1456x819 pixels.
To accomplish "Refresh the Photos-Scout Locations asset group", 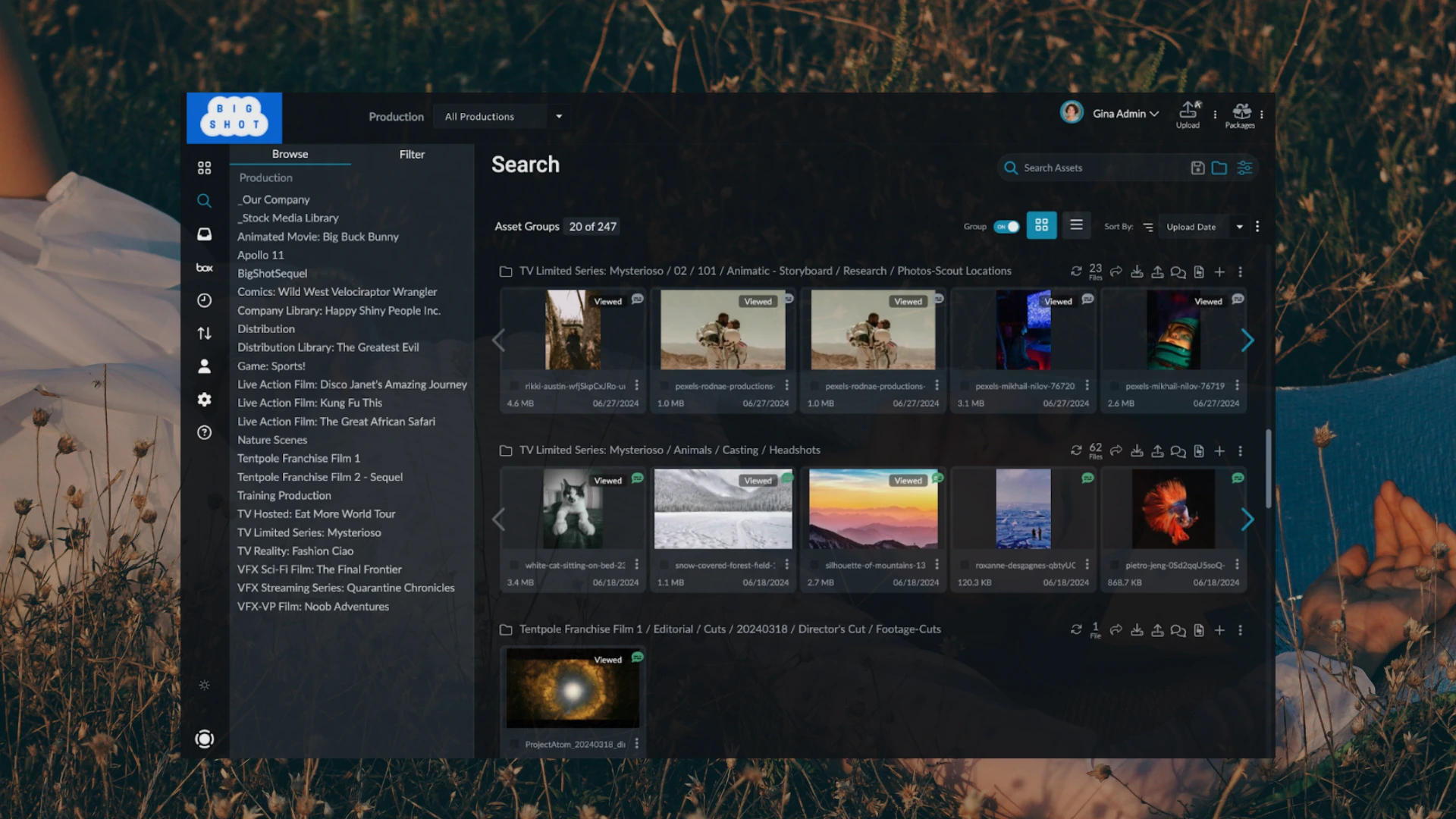I will tap(1076, 271).
